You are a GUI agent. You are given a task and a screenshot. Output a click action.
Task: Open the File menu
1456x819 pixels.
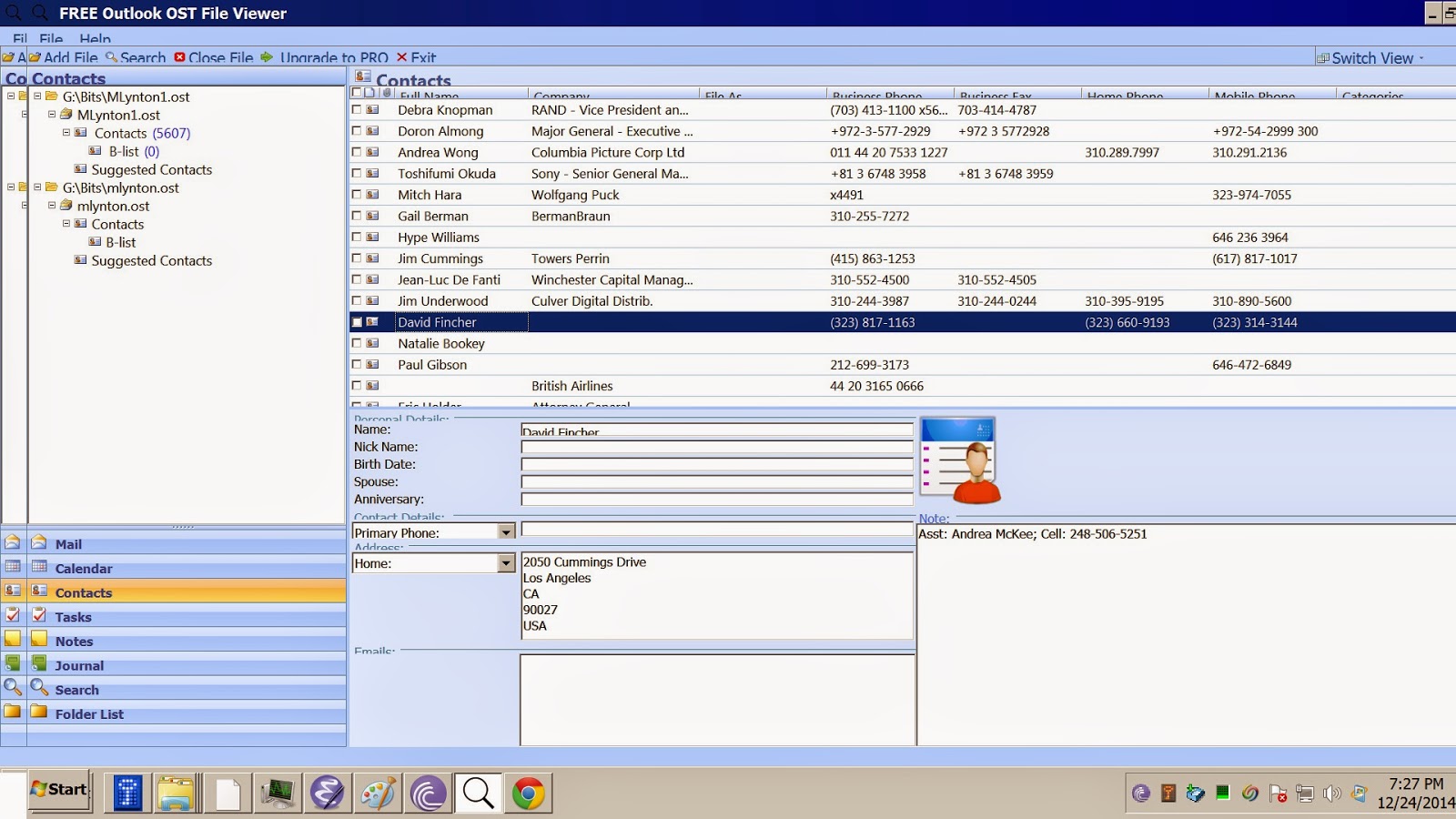(51, 38)
